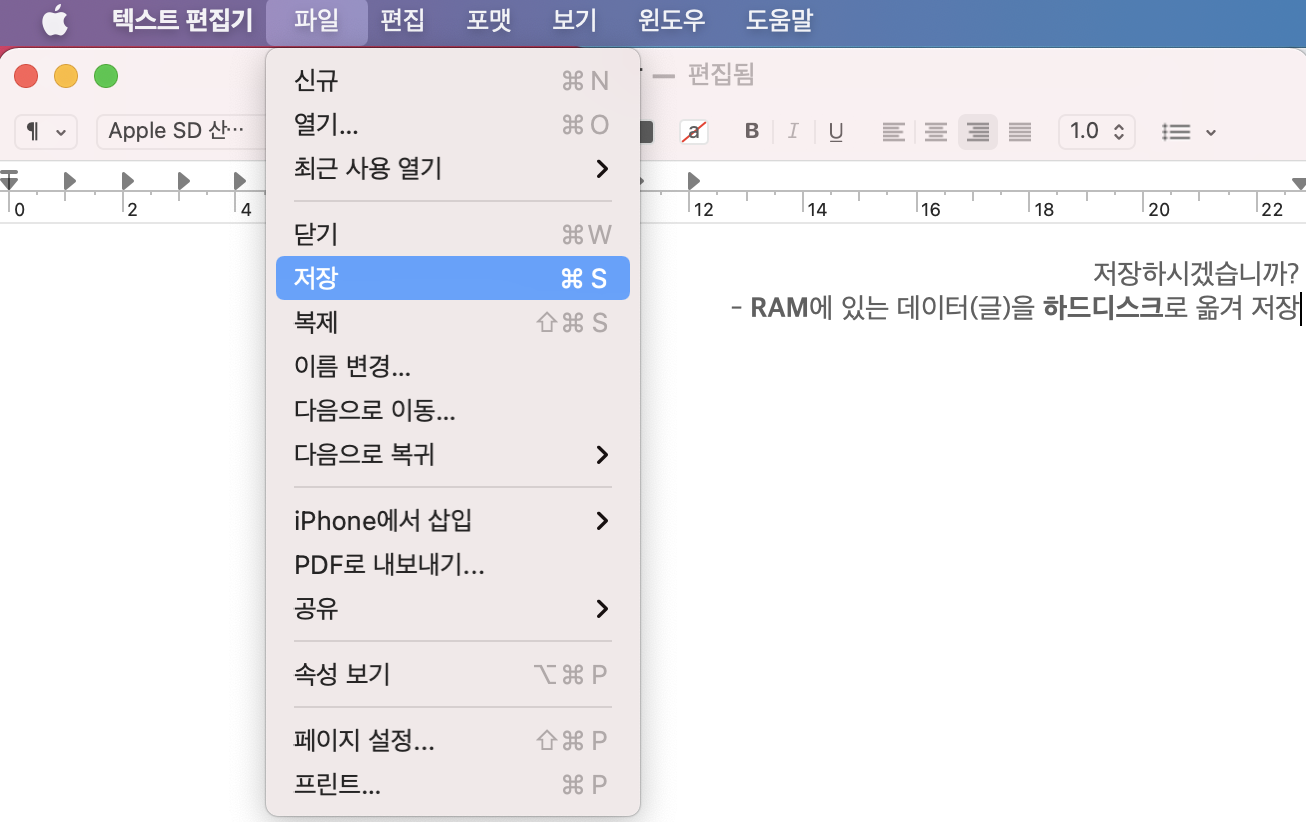Viewport: 1306px width, 822px height.
Task: Open the Apple SD font family dropdown
Action: 182,131
